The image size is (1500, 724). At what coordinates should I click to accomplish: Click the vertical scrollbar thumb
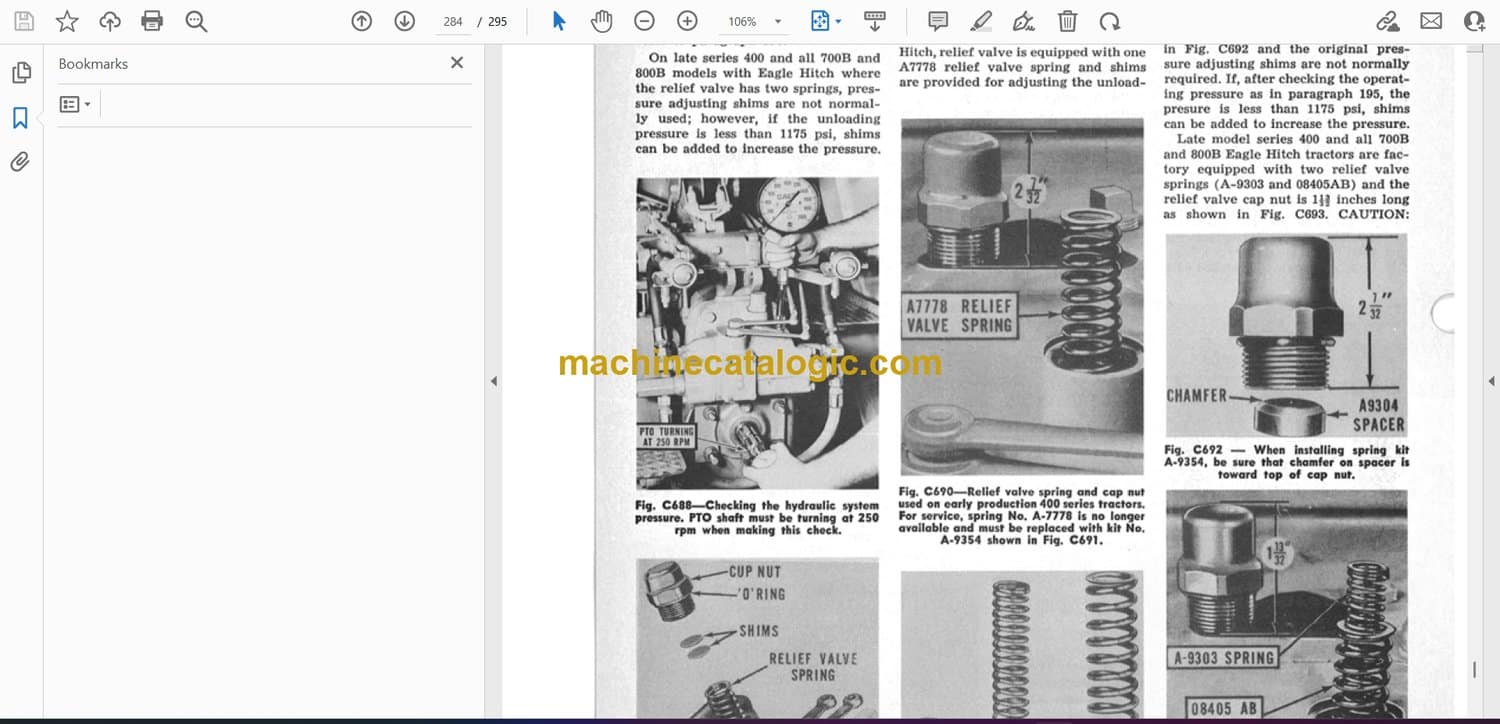pos(1475,670)
